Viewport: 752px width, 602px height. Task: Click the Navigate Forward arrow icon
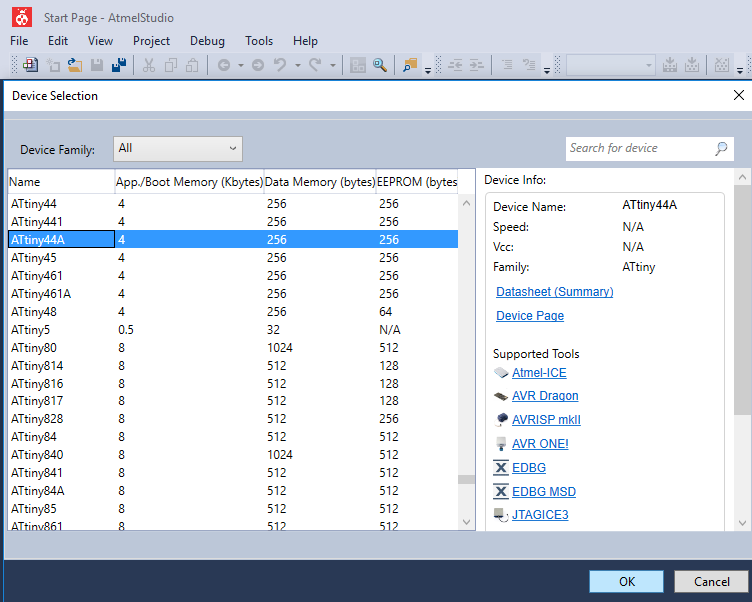click(x=258, y=65)
